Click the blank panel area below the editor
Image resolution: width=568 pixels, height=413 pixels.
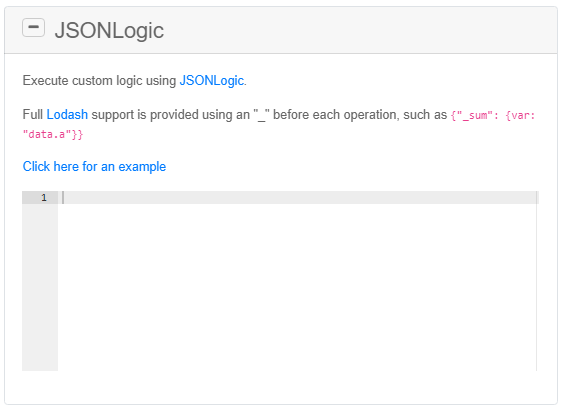click(x=281, y=387)
